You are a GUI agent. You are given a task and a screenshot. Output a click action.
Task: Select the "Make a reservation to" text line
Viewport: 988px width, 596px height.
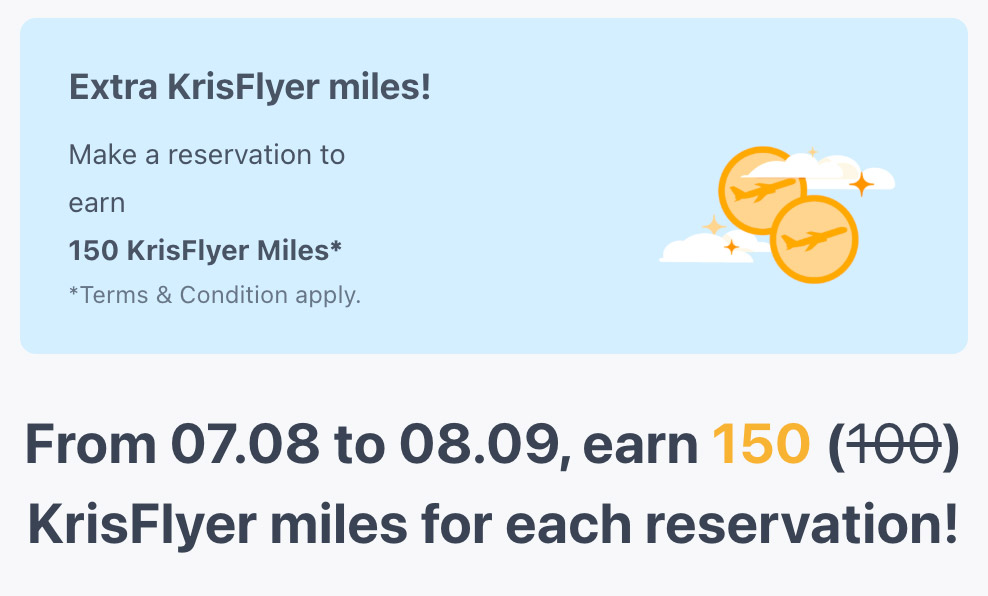(x=207, y=155)
